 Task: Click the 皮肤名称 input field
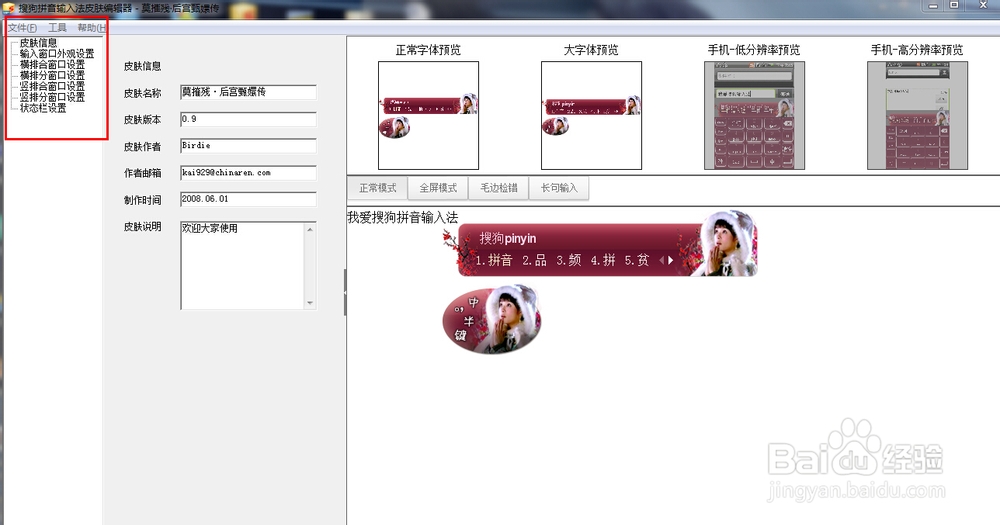pos(248,92)
